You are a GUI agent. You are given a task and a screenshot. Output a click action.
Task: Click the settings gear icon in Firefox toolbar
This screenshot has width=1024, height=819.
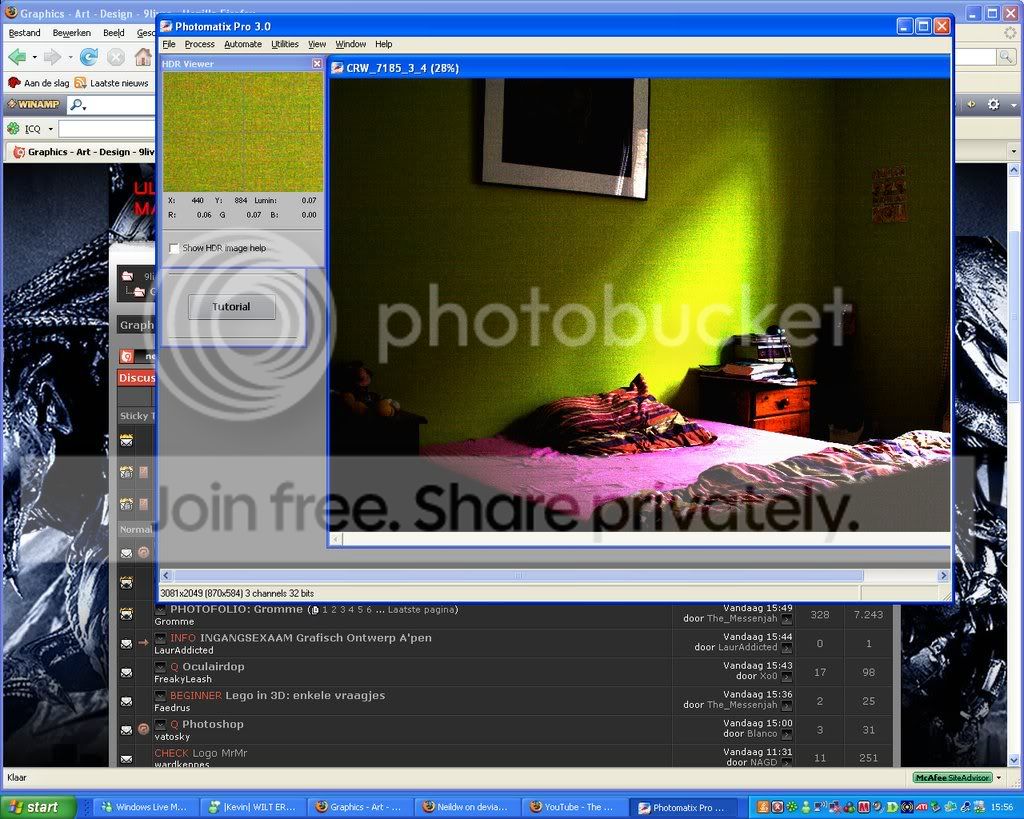click(x=993, y=104)
